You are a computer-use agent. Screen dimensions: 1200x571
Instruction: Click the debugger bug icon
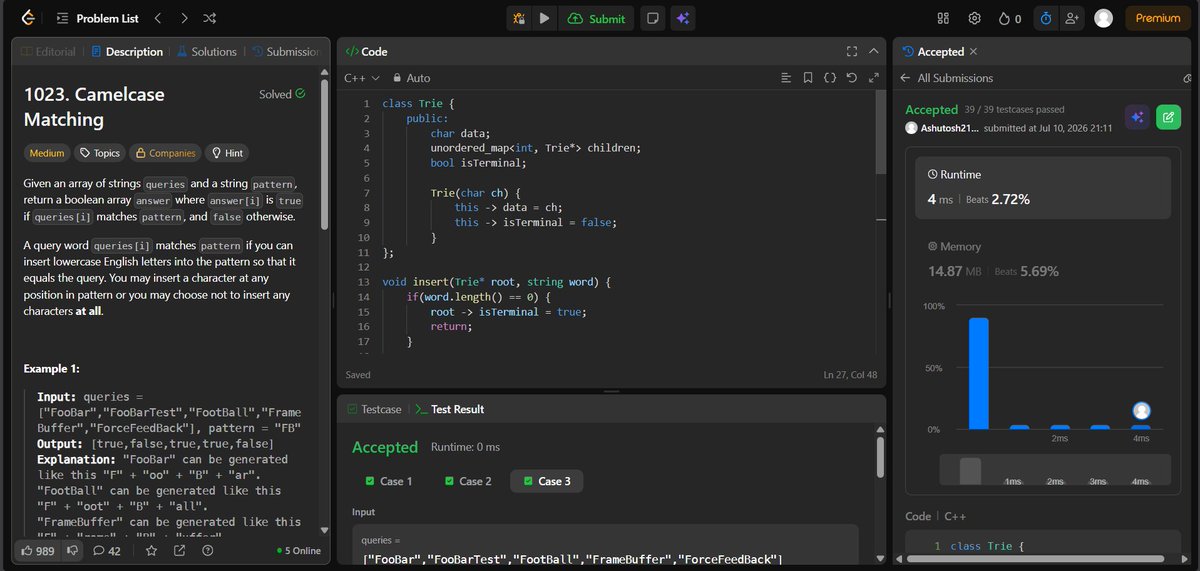[518, 18]
